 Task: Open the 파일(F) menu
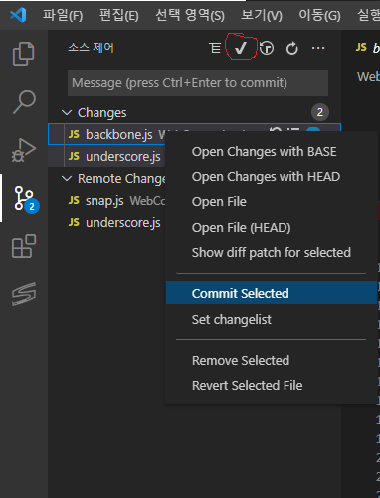pos(63,15)
